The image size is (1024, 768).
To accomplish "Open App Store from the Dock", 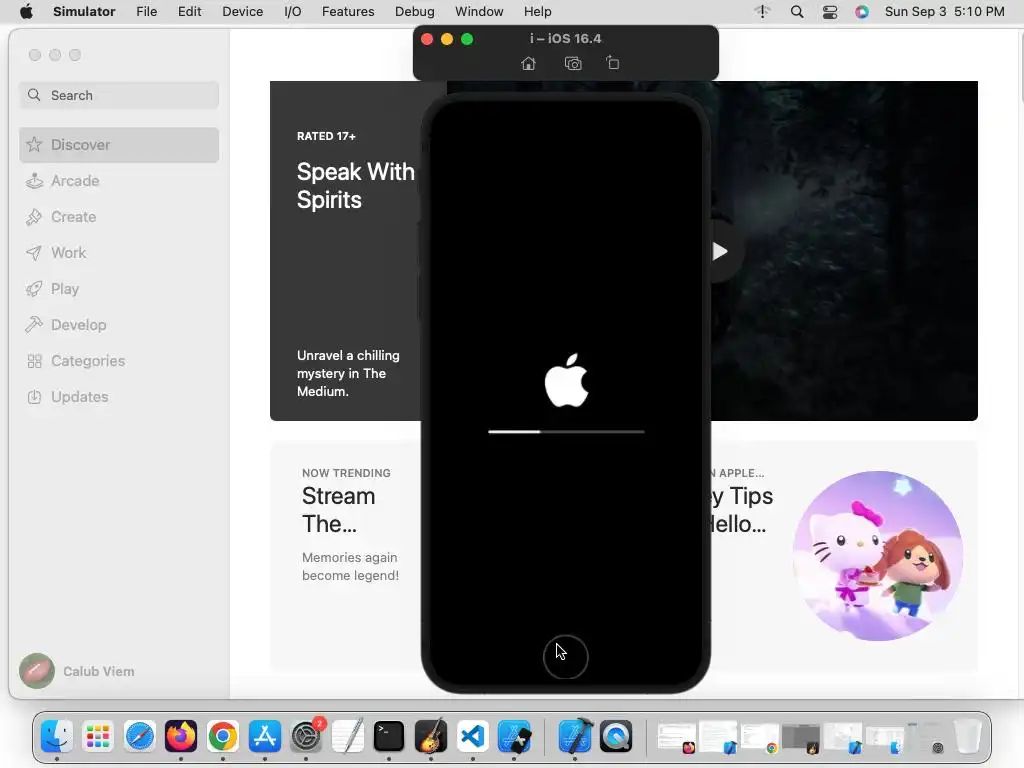I will point(264,737).
